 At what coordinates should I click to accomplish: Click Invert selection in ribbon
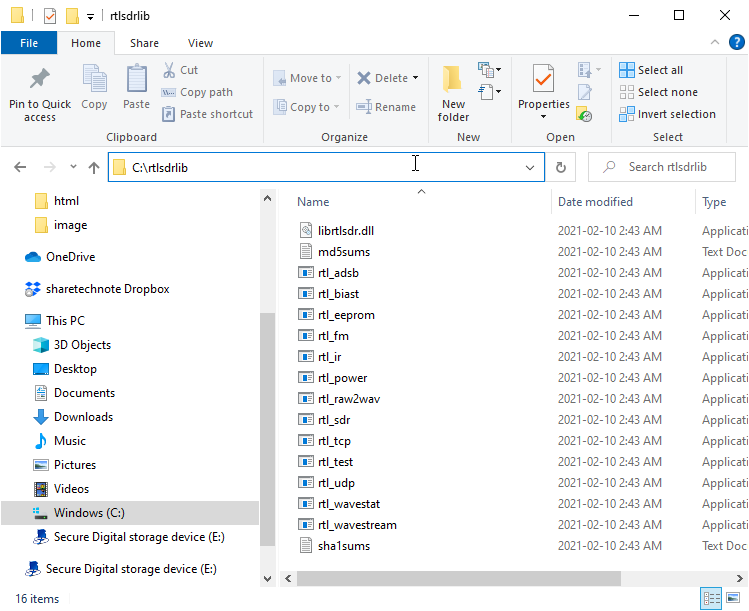coord(667,114)
